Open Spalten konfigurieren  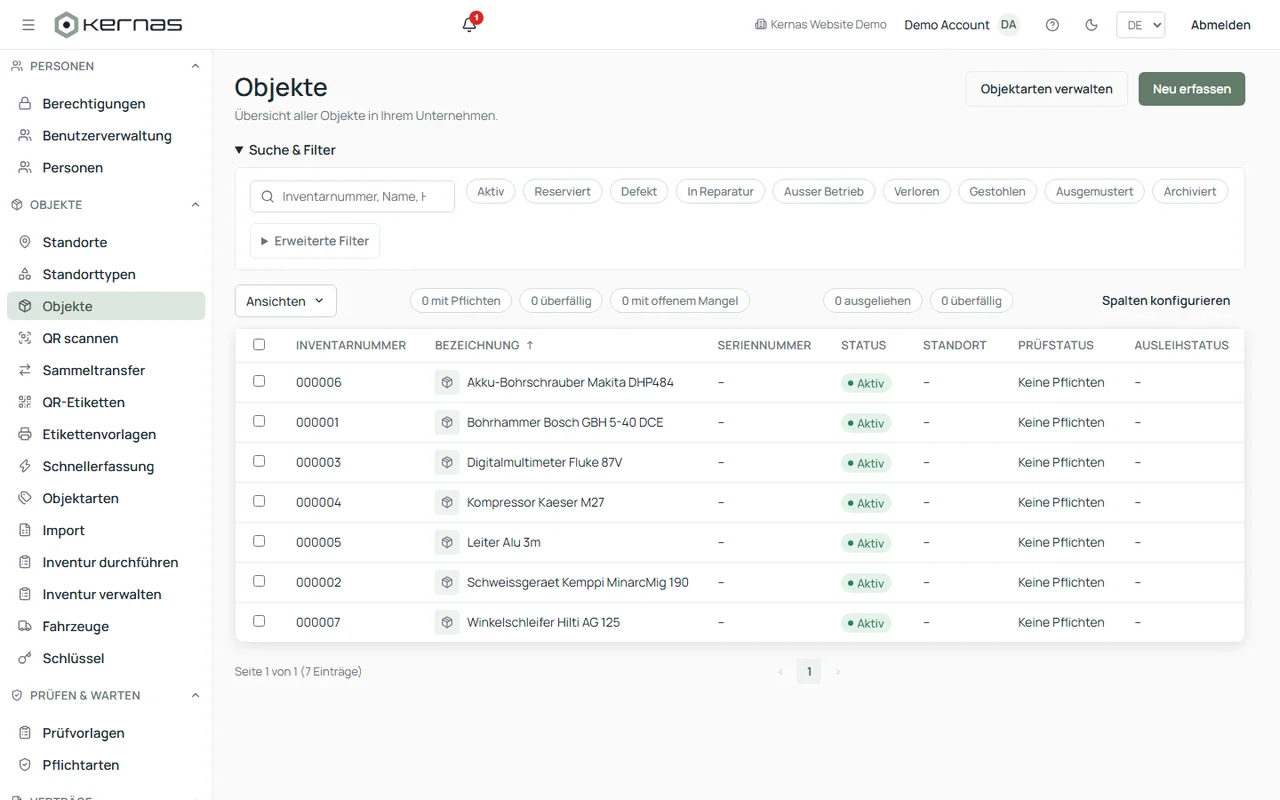coord(1166,301)
